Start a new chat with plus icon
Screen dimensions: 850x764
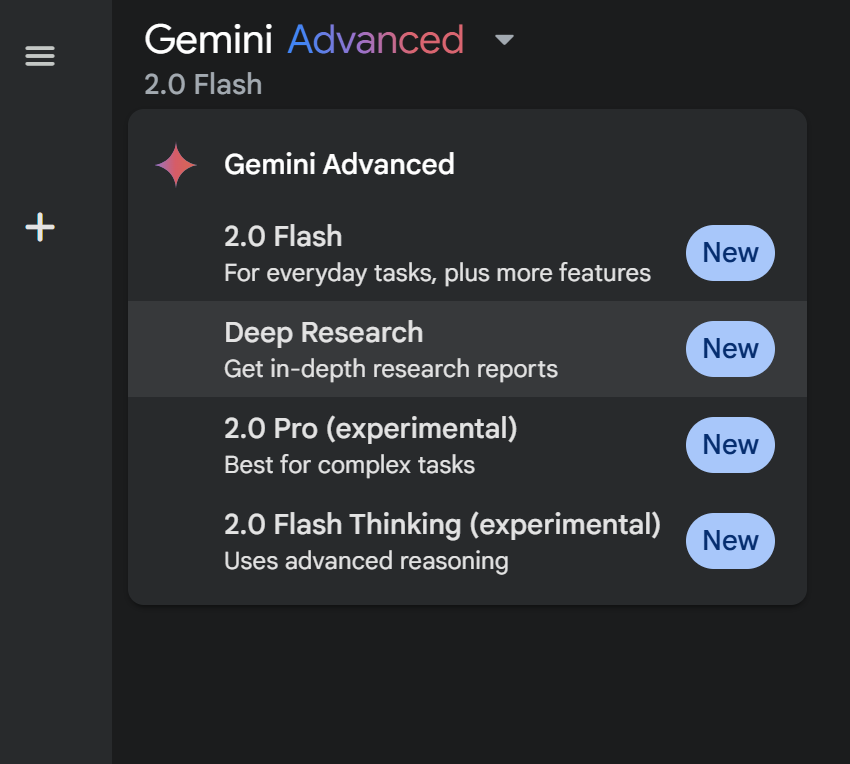[40, 227]
